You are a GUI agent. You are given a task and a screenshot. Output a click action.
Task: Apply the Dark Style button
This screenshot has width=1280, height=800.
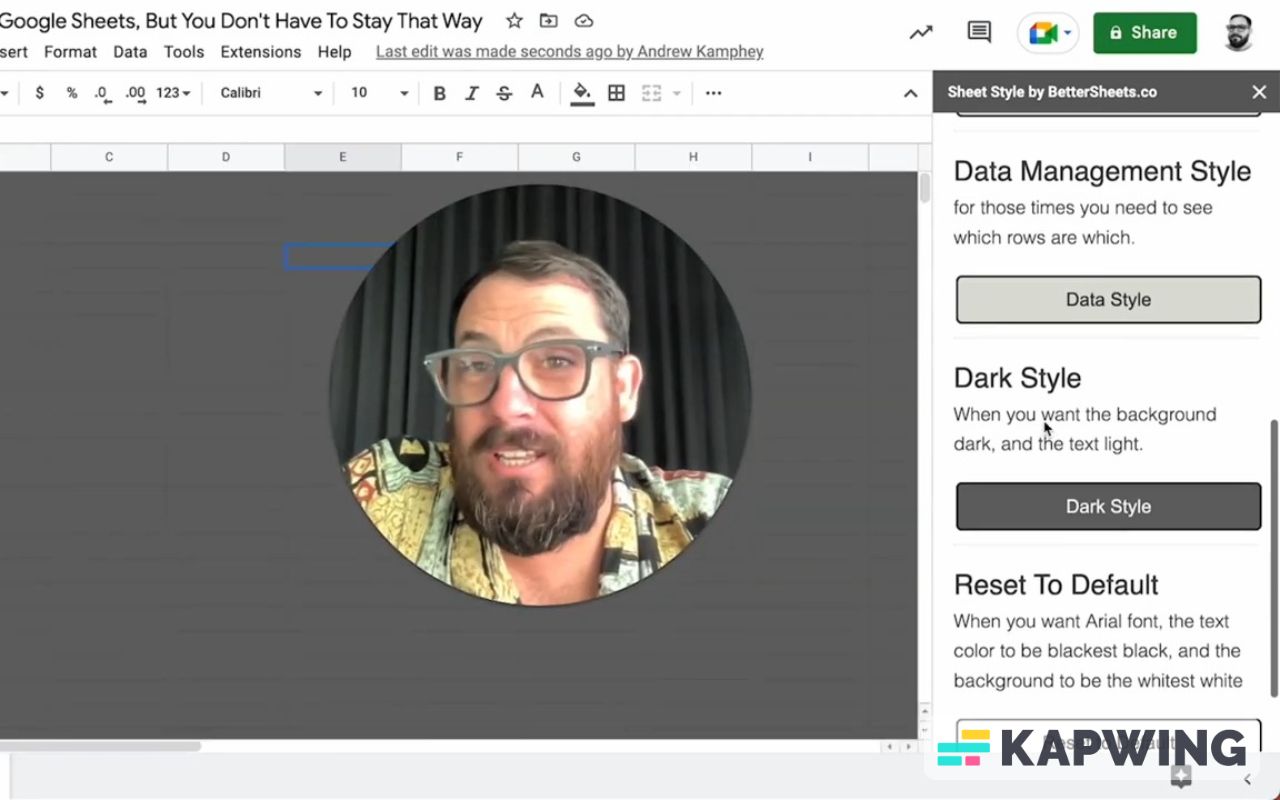pos(1108,507)
